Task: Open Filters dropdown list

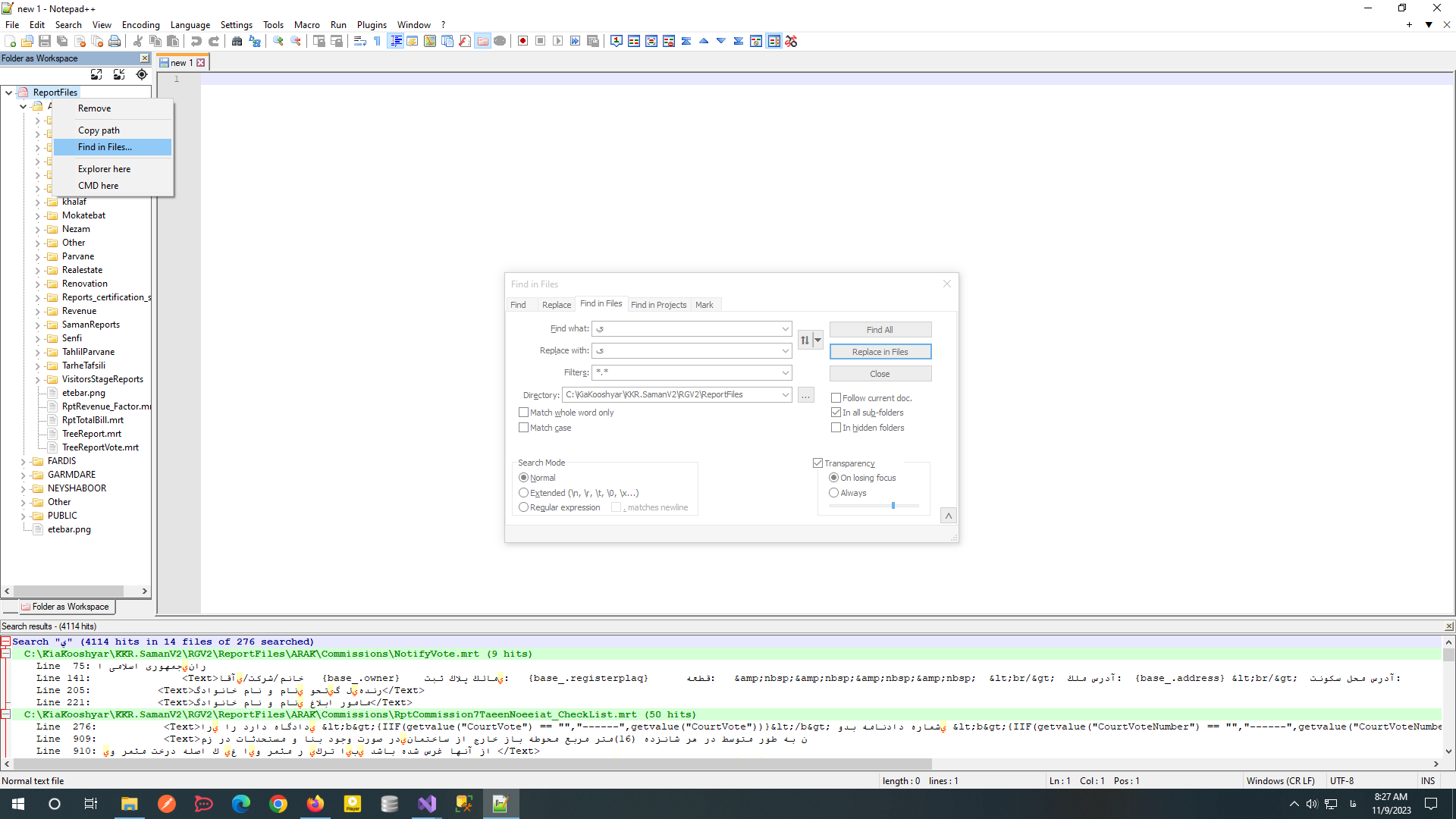Action: [785, 373]
